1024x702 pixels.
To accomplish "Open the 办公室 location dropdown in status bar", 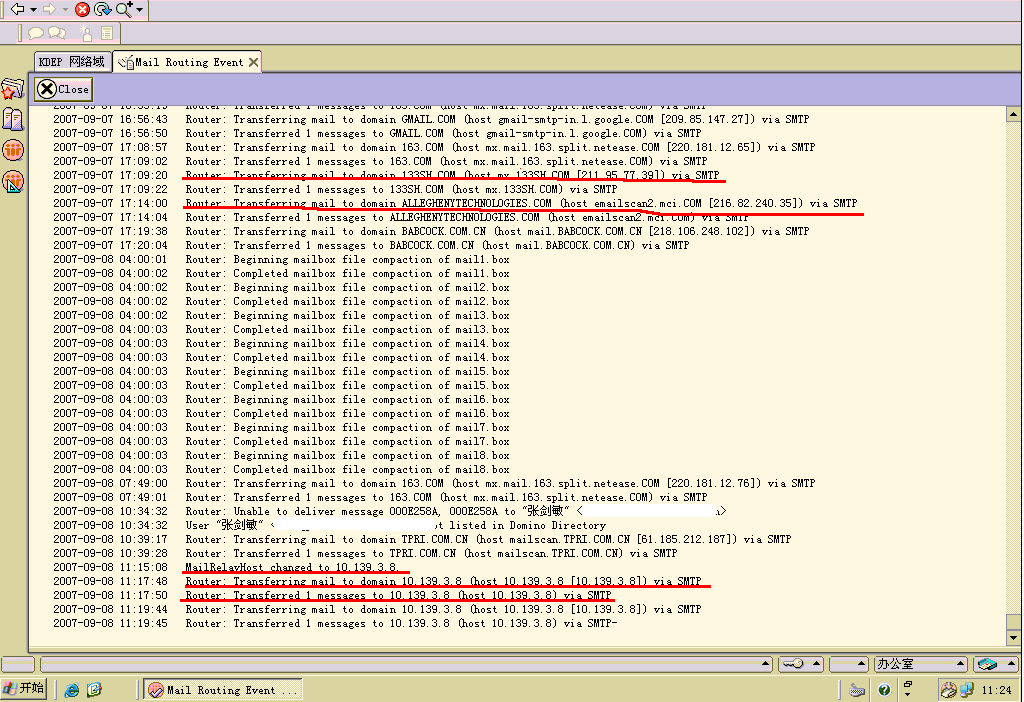I will coord(920,664).
